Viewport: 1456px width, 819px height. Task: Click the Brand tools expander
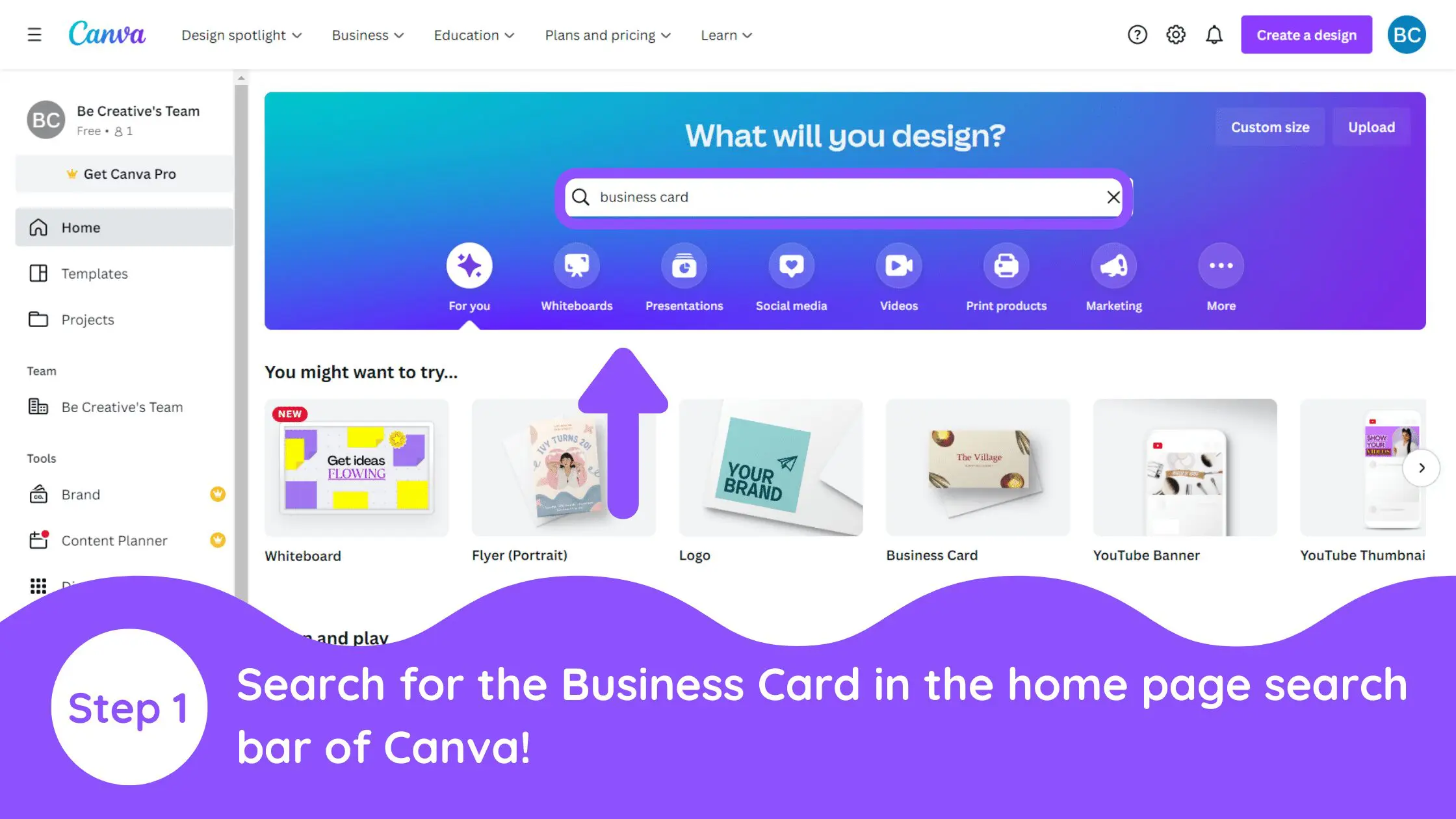coord(218,494)
